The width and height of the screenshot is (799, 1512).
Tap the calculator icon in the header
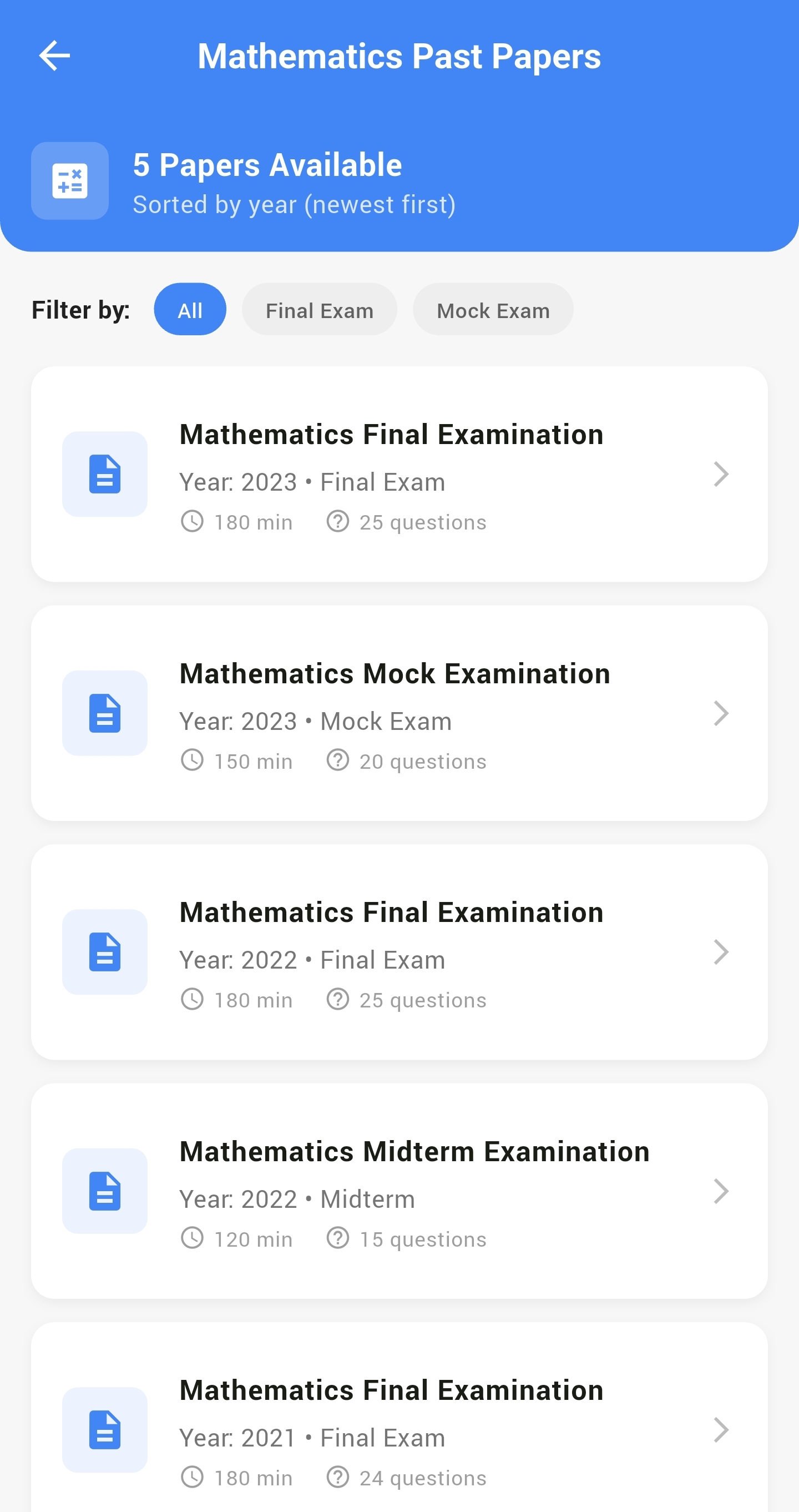point(70,181)
